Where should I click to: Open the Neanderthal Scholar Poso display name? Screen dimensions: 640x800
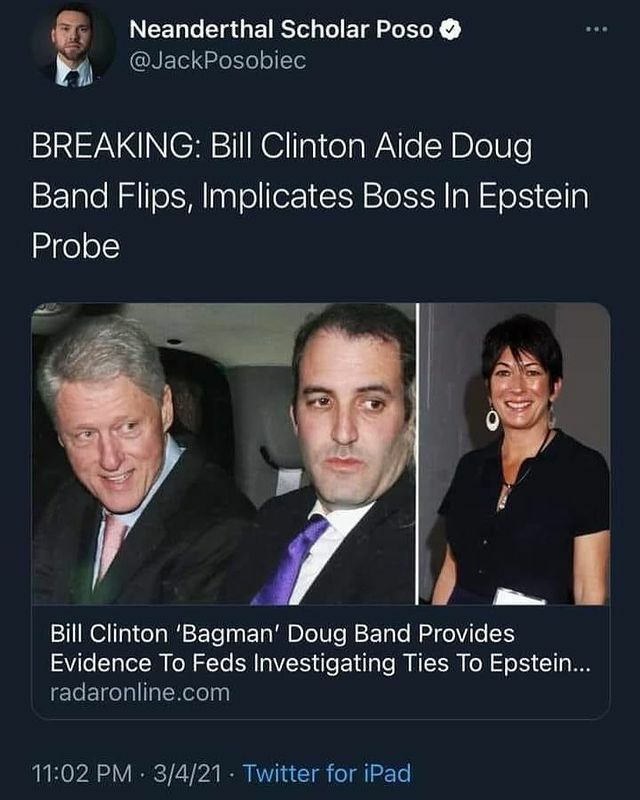(281, 30)
